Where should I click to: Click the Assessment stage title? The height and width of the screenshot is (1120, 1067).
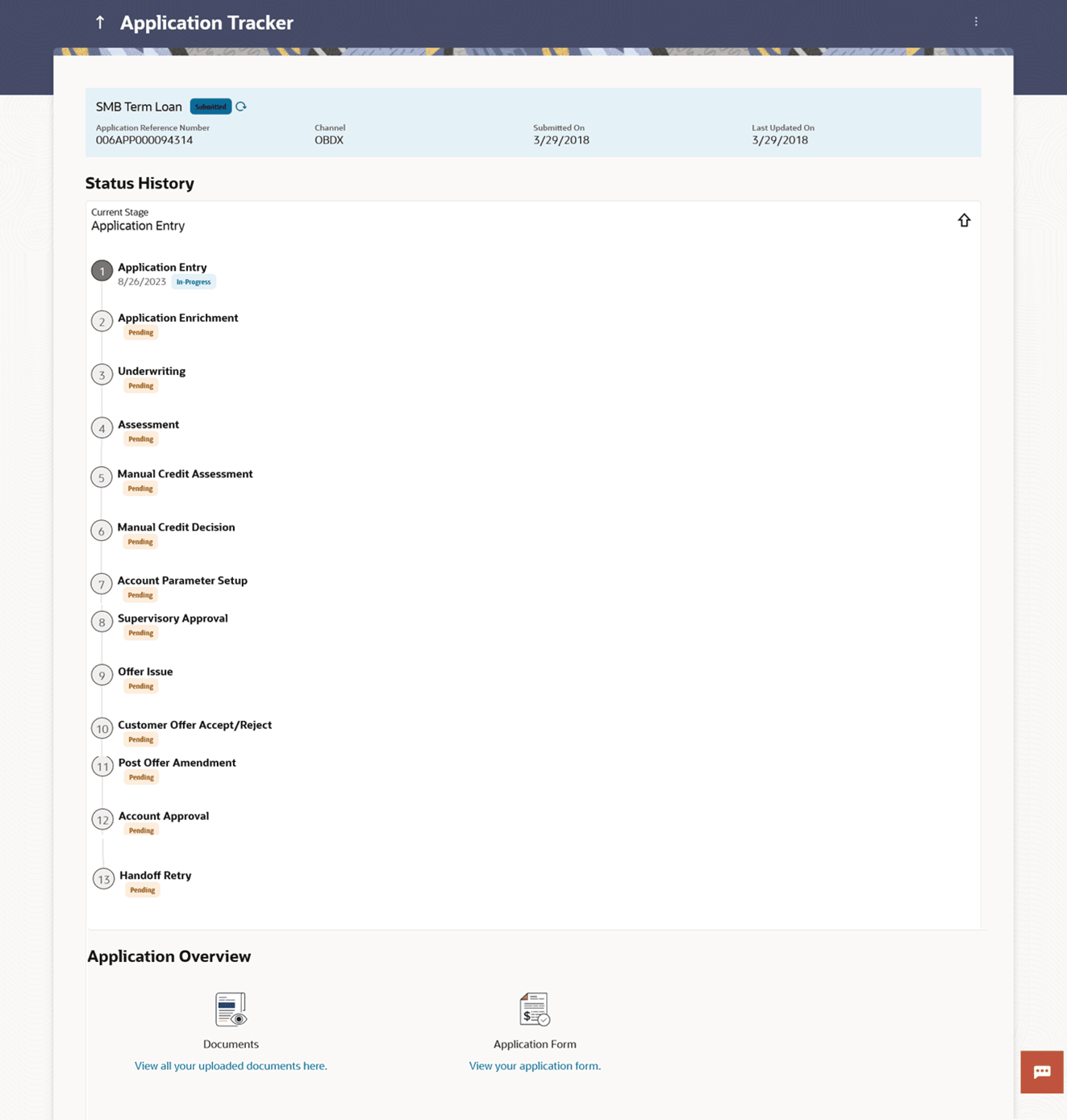click(x=148, y=424)
